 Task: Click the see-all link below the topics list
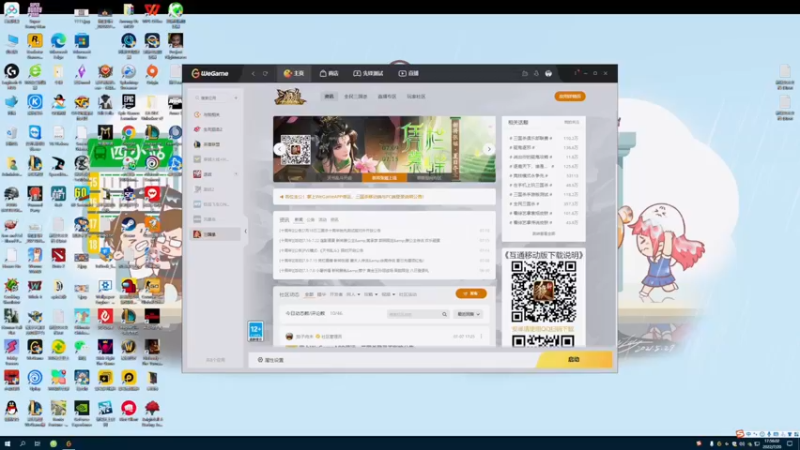pyautogui.click(x=543, y=234)
